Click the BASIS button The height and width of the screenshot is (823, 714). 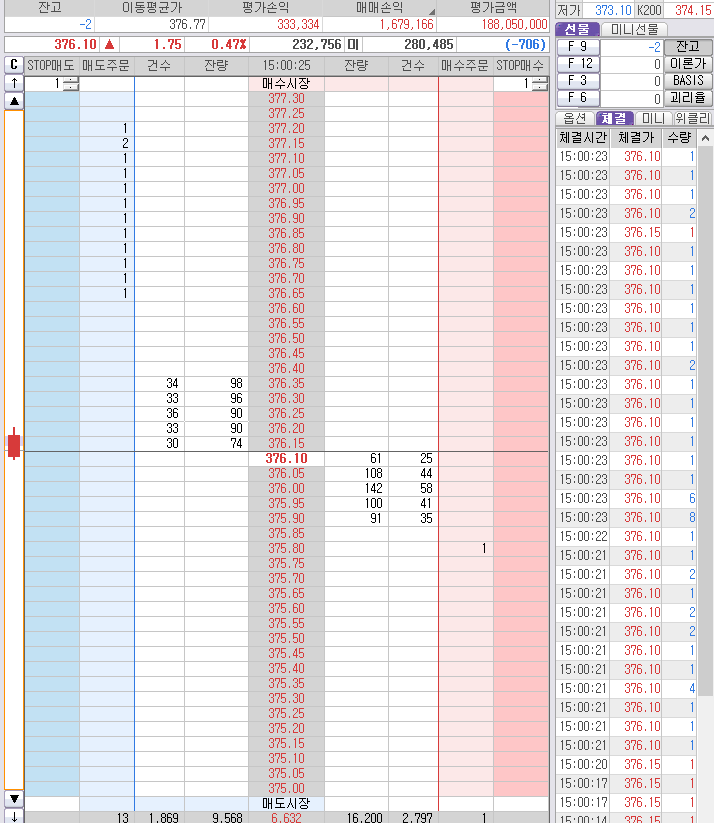688,81
